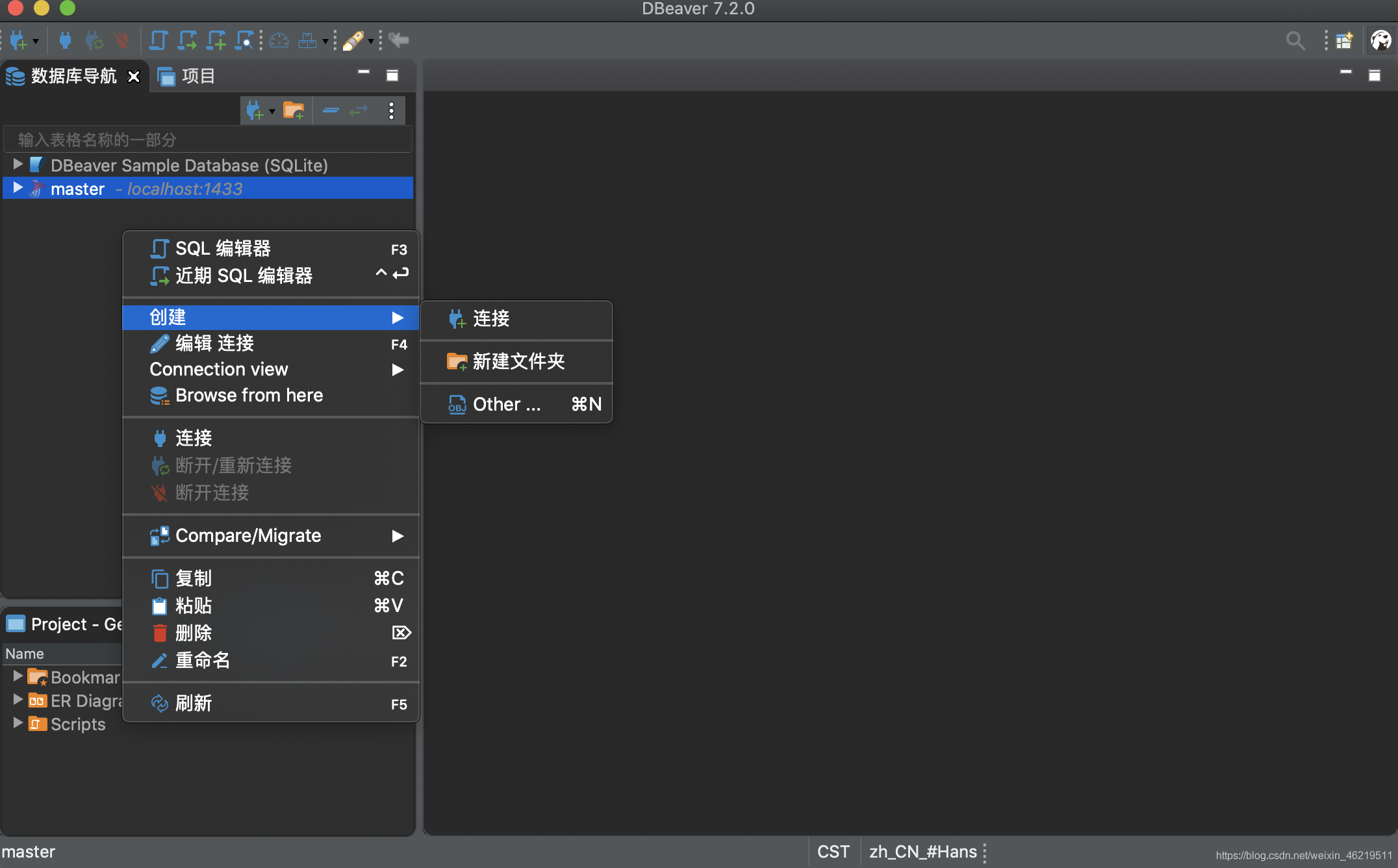The image size is (1398, 868).
Task: Open dropdown arrow beside main toolbar new connection
Action: (36, 41)
